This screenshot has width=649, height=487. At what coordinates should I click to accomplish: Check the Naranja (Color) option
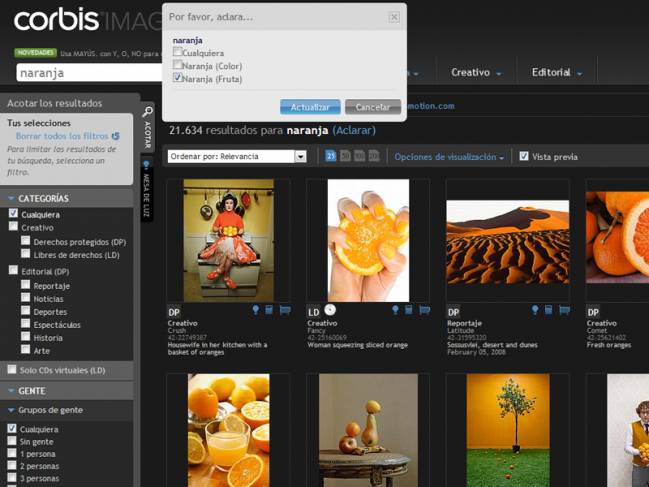[178, 65]
